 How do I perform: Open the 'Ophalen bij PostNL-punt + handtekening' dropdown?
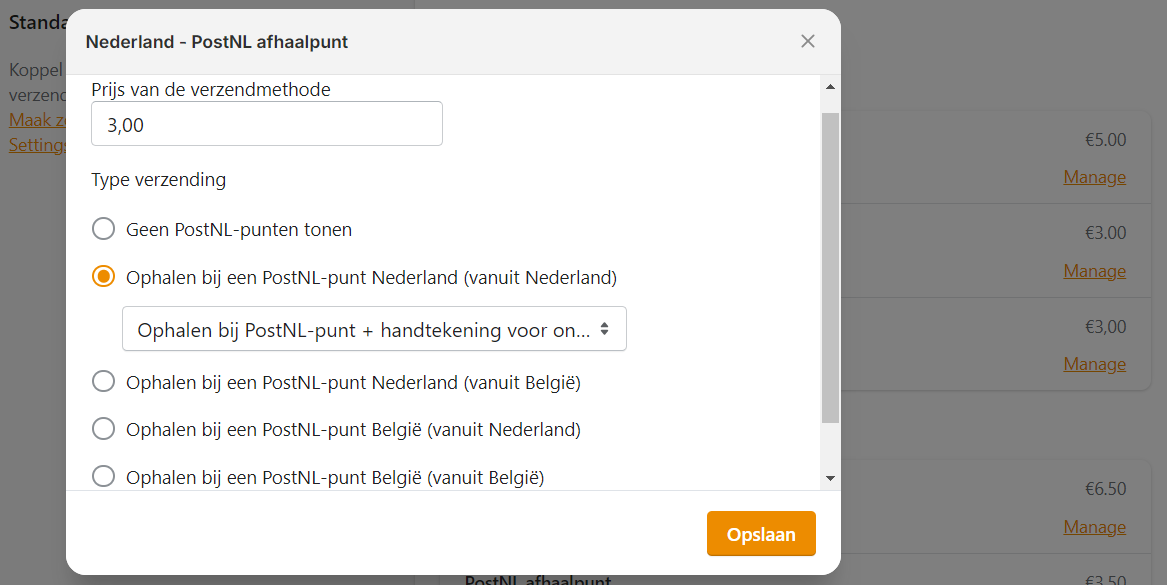(x=374, y=328)
